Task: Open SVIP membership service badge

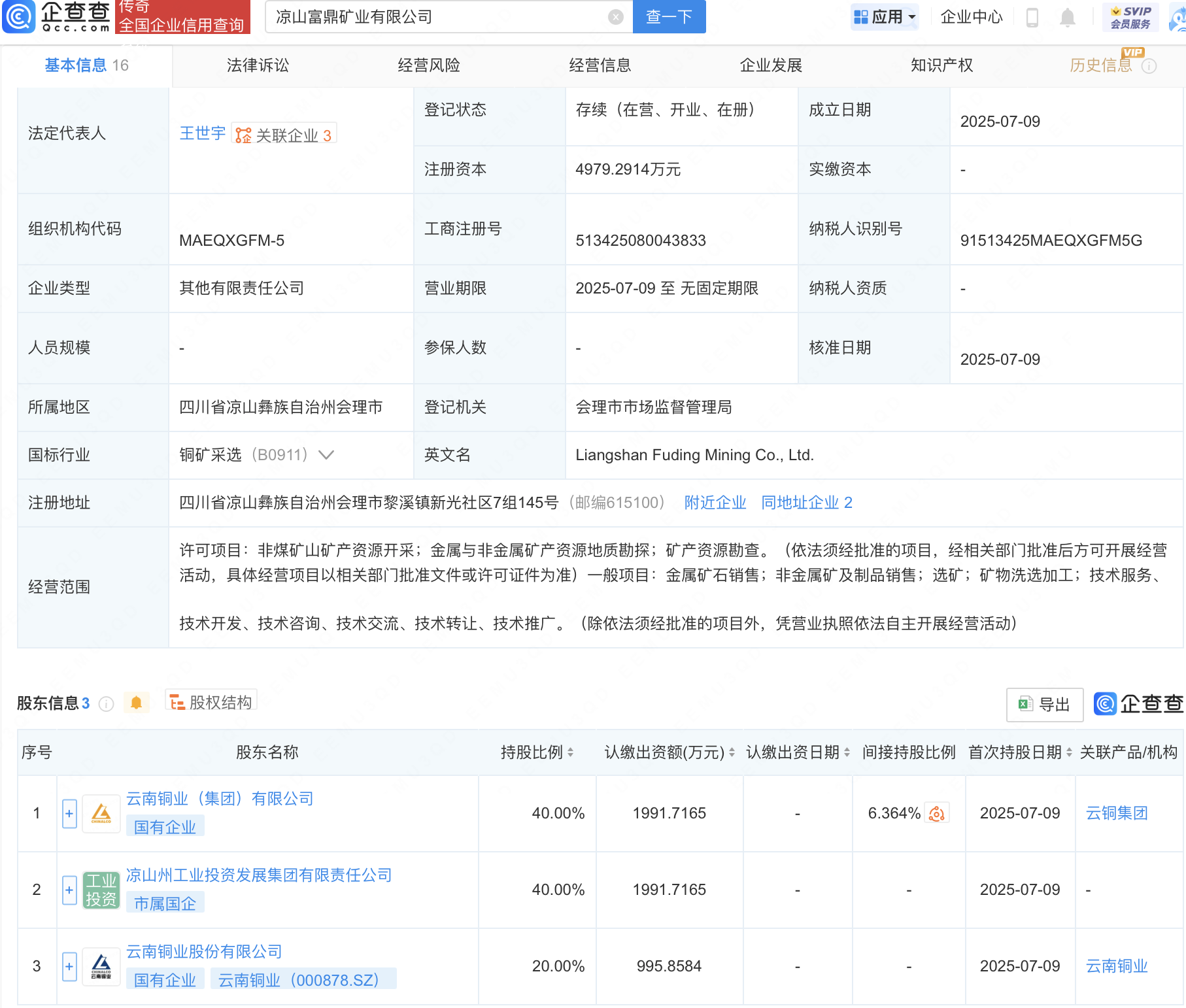Action: (1130, 17)
